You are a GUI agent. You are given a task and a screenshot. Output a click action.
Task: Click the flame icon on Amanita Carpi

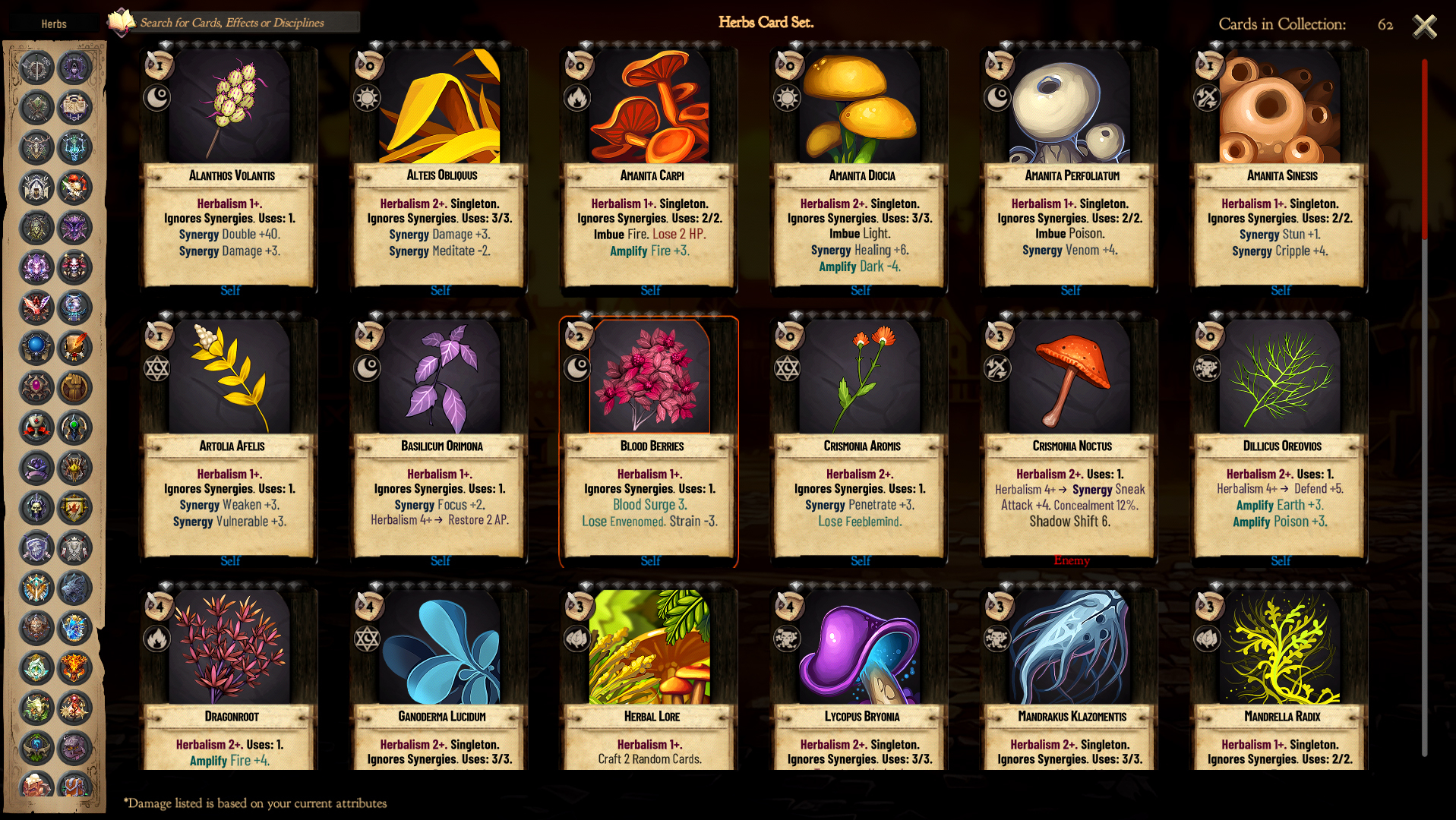(x=577, y=98)
